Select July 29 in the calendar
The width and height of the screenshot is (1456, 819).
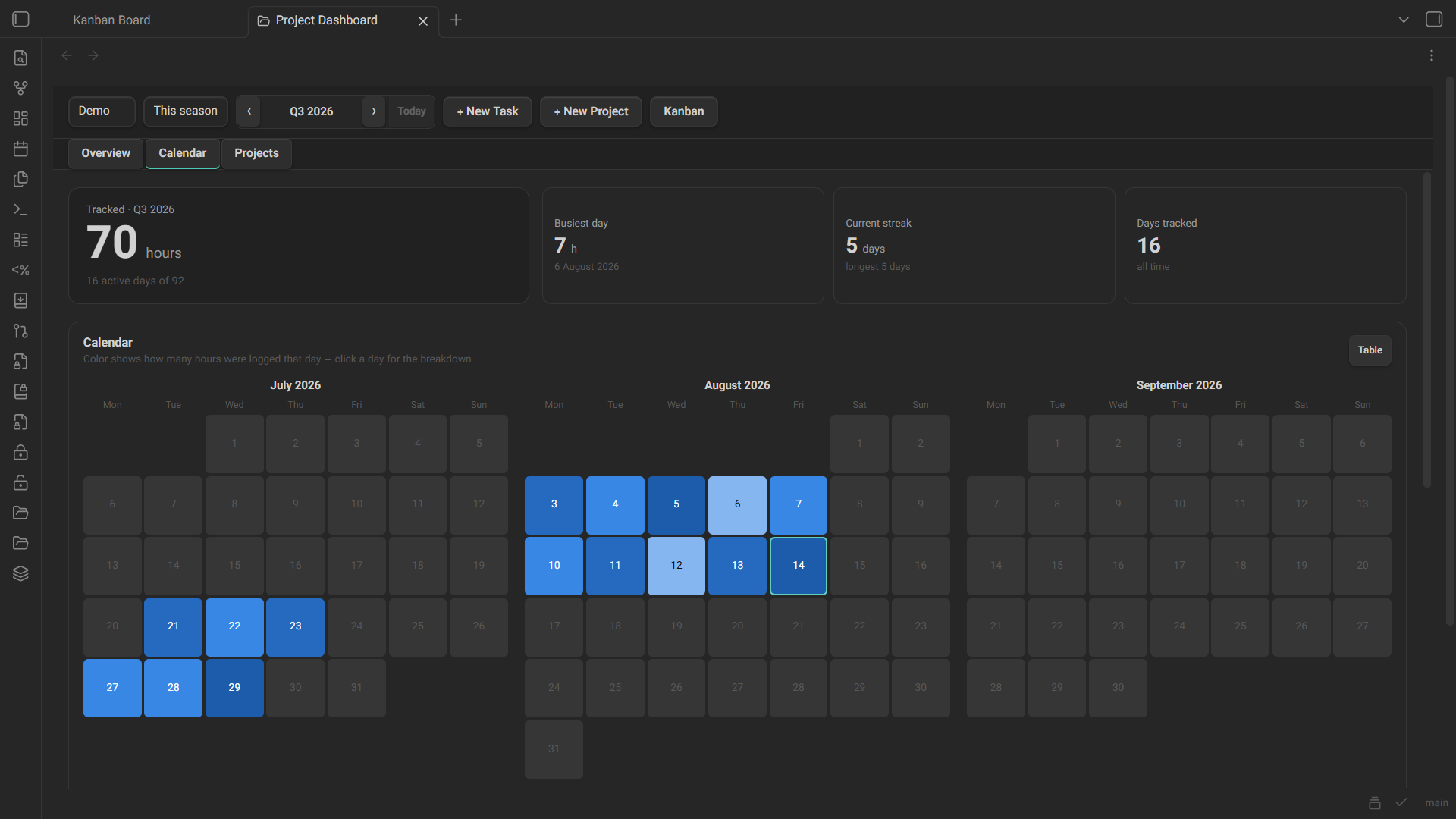click(234, 688)
